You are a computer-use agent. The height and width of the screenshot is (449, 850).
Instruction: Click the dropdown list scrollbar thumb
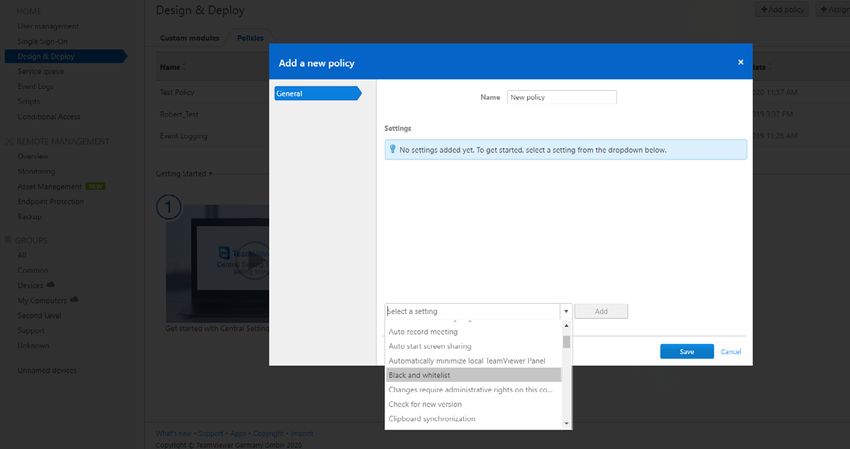(566, 342)
